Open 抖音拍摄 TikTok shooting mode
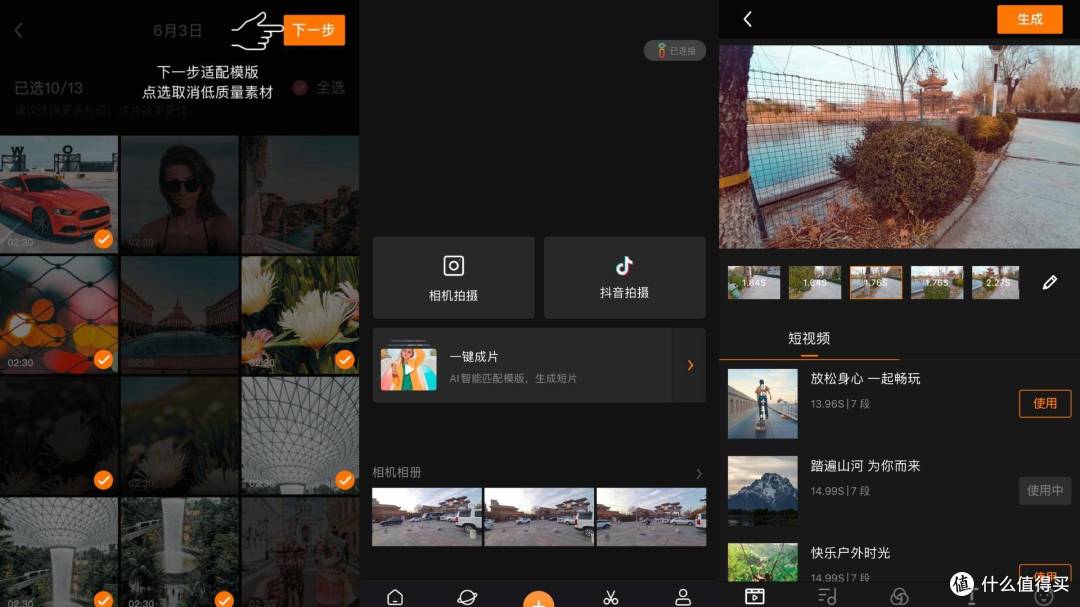1080x607 pixels. click(x=624, y=278)
